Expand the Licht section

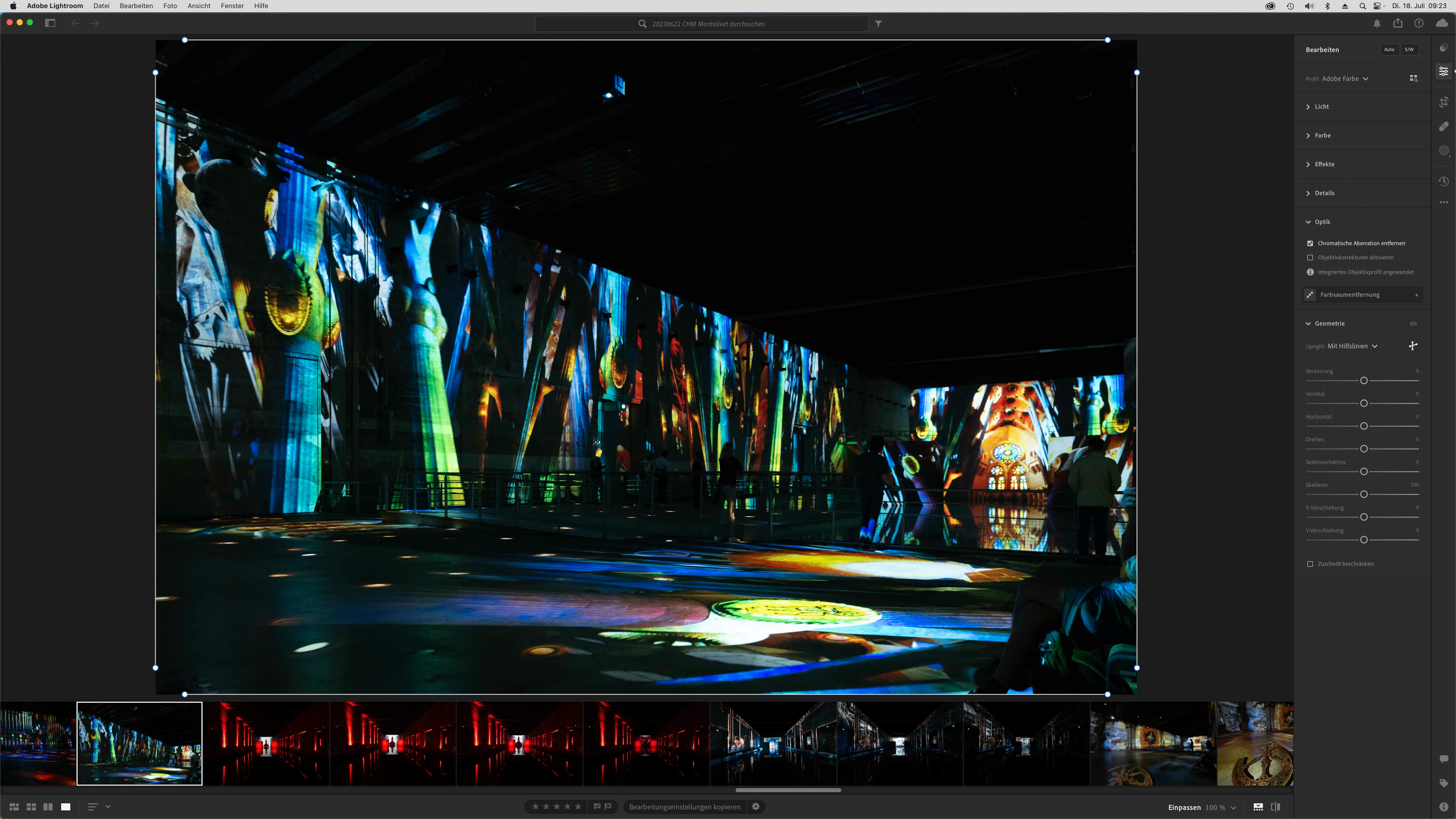(x=1322, y=107)
